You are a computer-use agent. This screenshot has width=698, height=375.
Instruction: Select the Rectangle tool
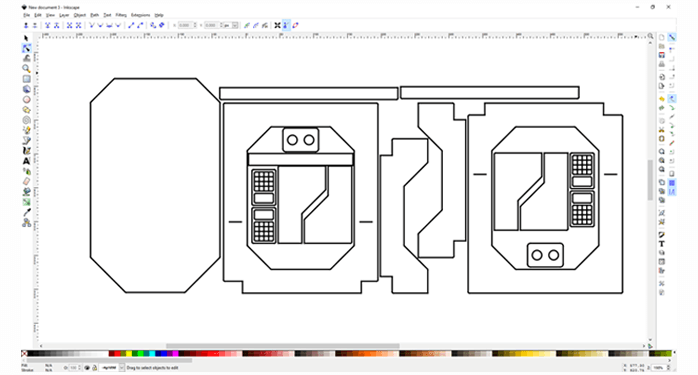[26, 79]
